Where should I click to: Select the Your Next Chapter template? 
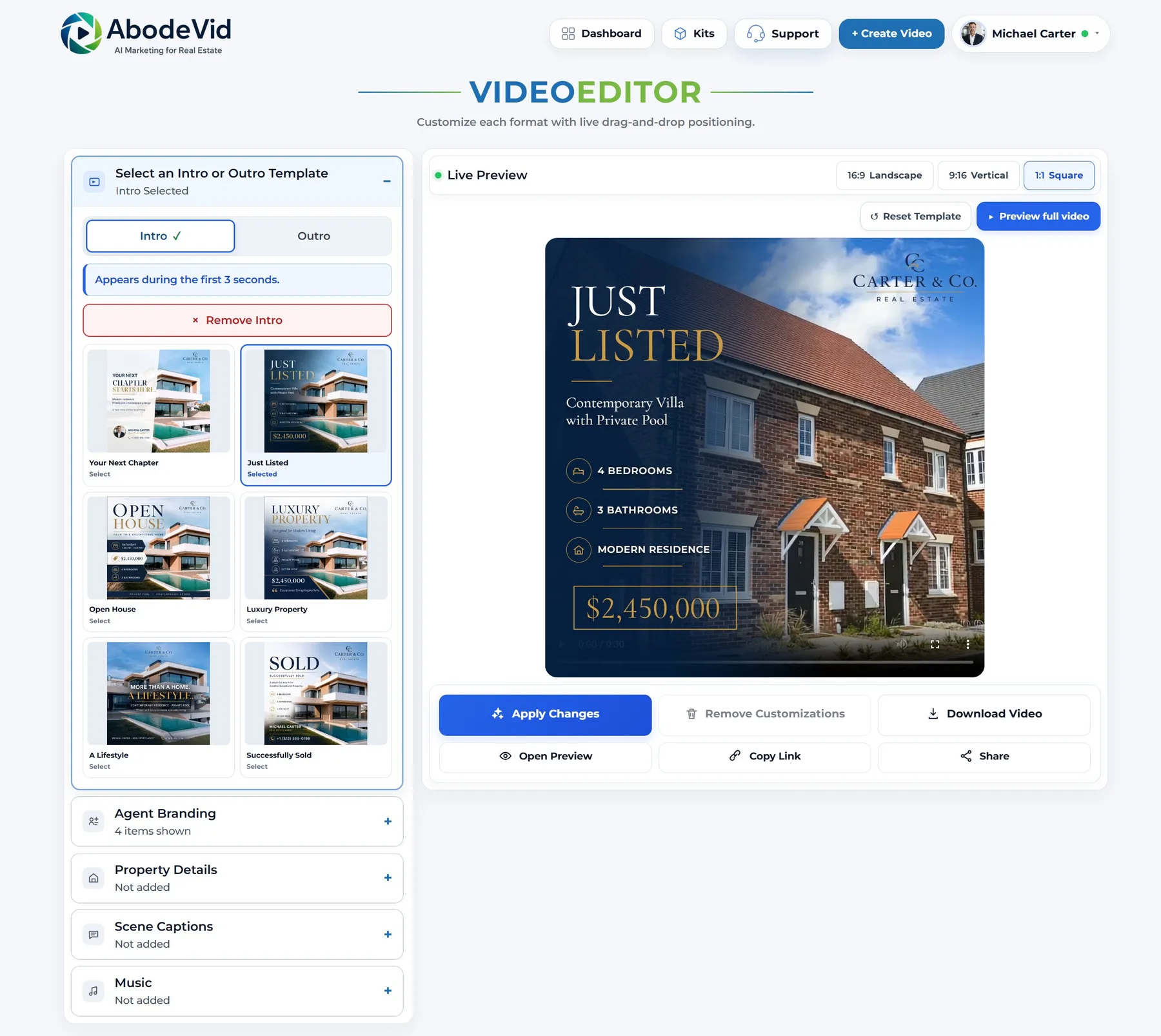click(159, 415)
